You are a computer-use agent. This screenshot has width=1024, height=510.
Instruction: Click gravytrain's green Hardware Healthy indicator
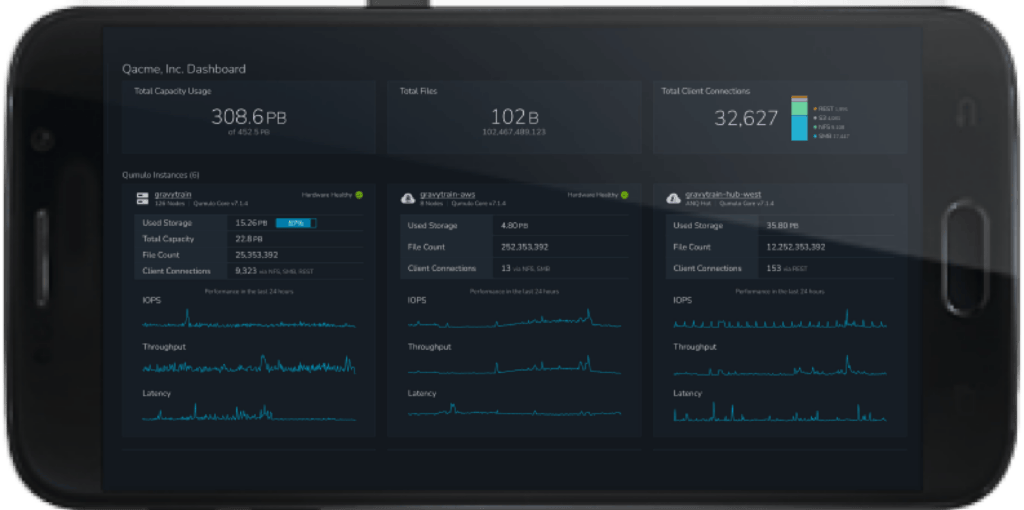359,195
